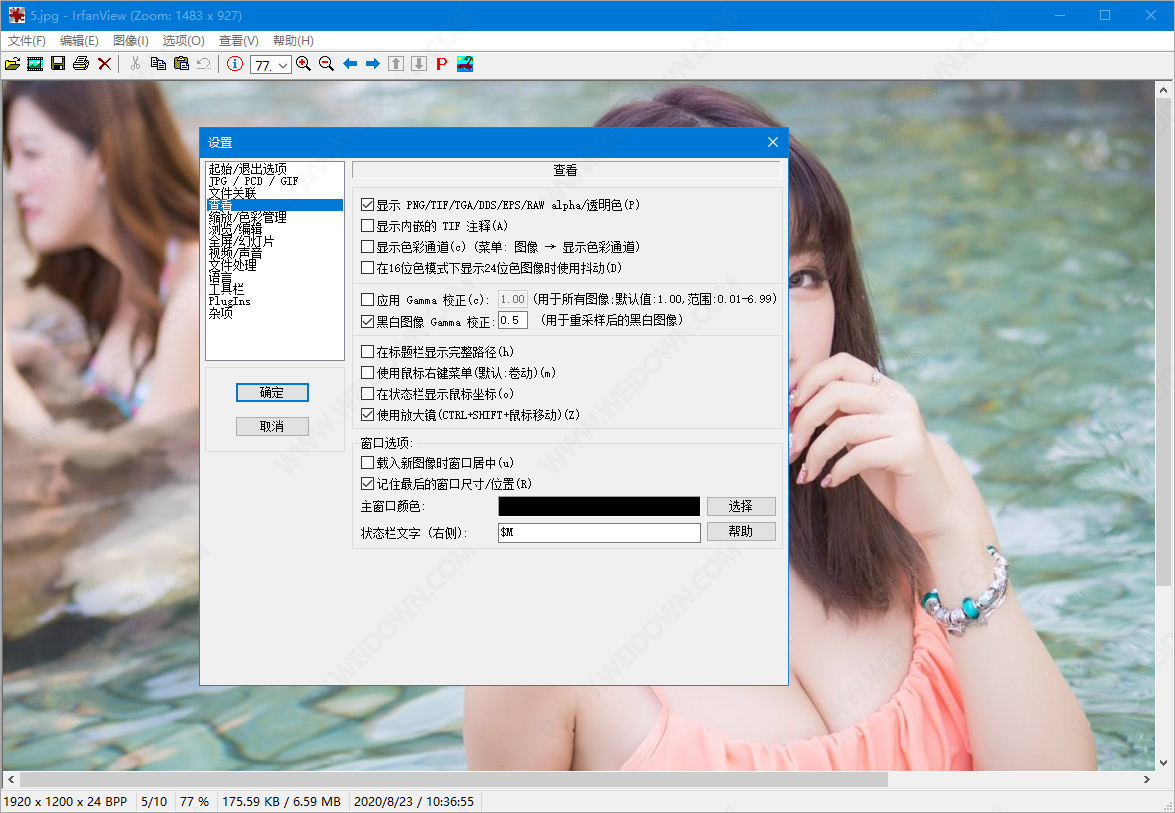Go to next image with right arrow
The image size is (1175, 813).
[x=373, y=64]
